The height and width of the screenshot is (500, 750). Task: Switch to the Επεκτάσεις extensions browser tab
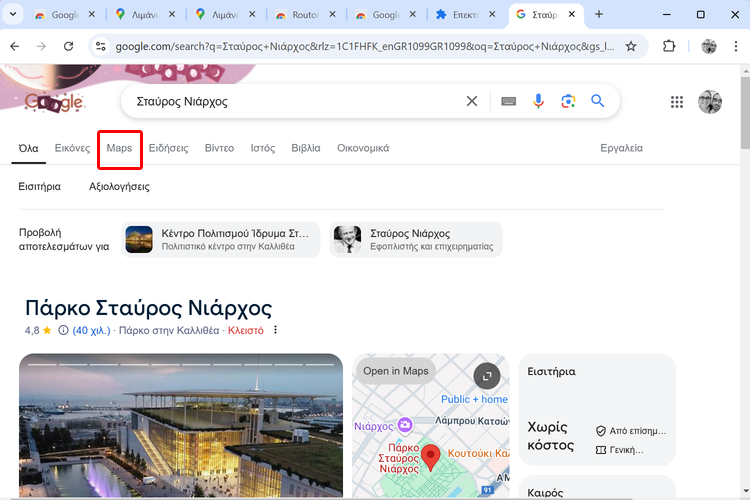click(x=466, y=14)
